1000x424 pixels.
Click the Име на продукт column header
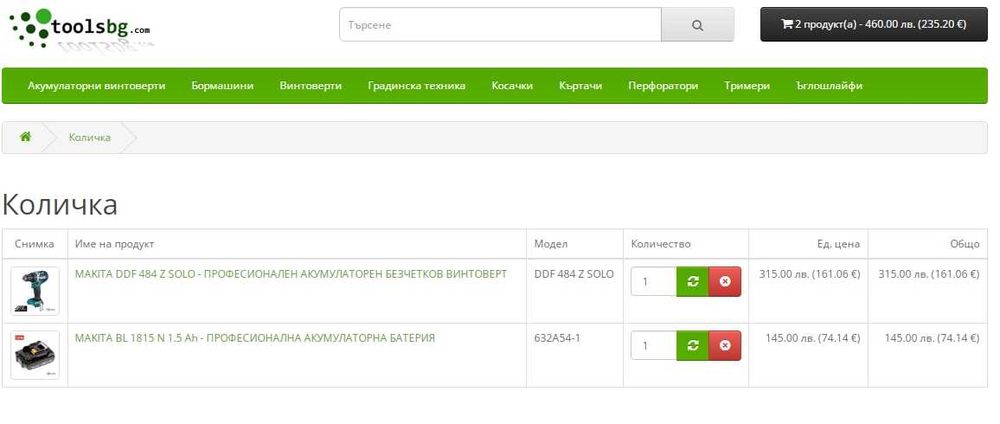(114, 244)
